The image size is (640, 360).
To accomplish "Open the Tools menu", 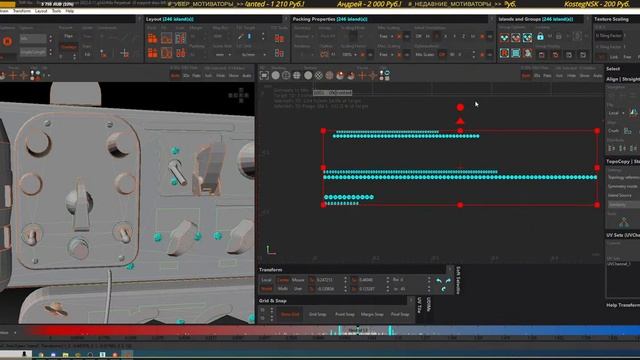I will point(56,11).
